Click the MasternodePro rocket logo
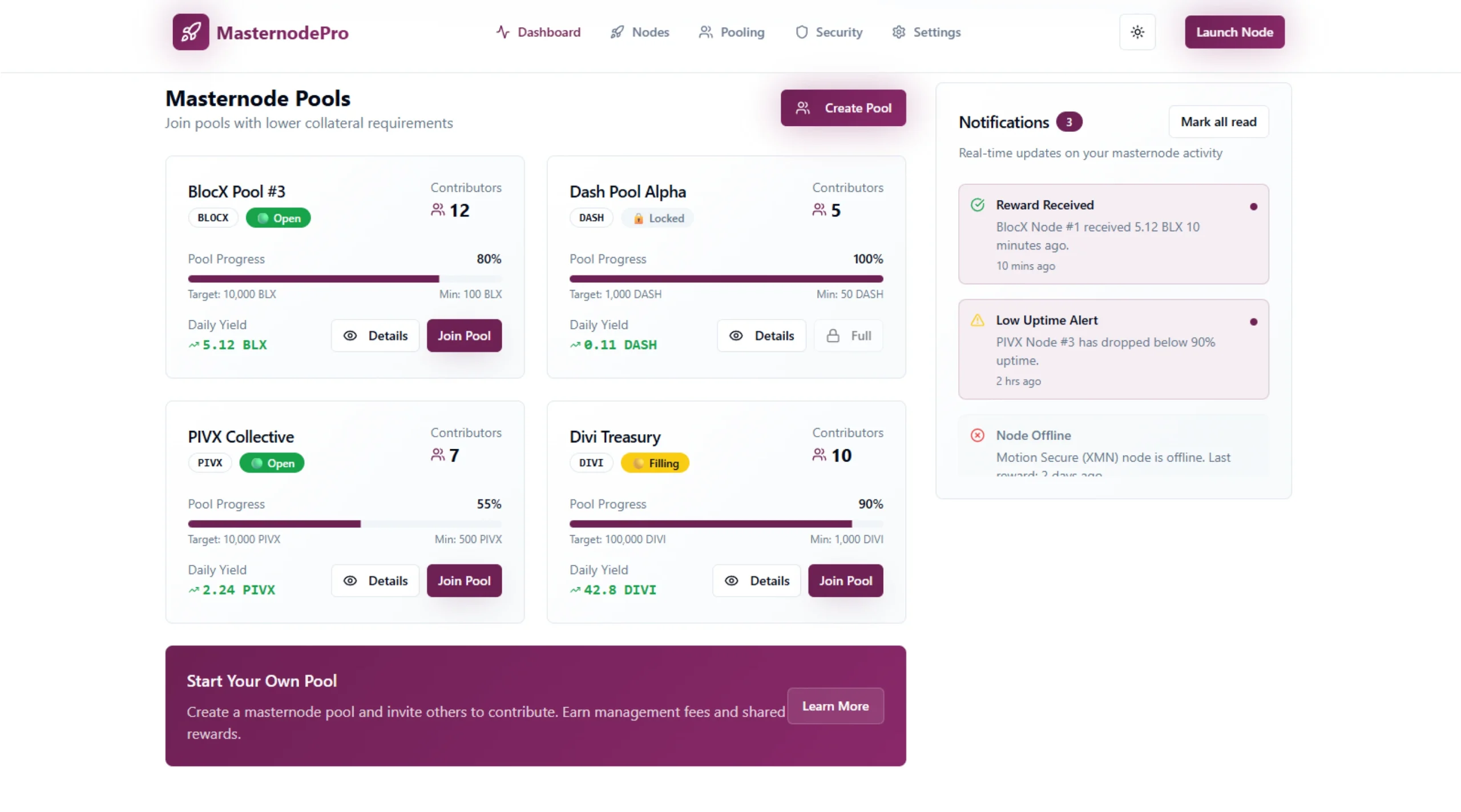Screen dimensions: 1461x812 [190, 32]
